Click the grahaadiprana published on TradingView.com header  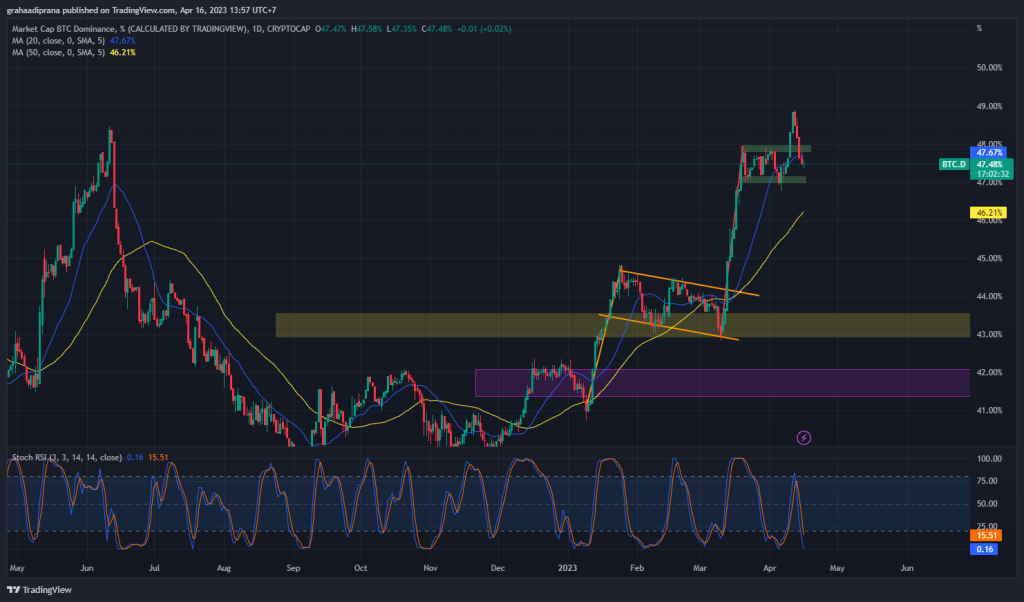click(x=141, y=10)
